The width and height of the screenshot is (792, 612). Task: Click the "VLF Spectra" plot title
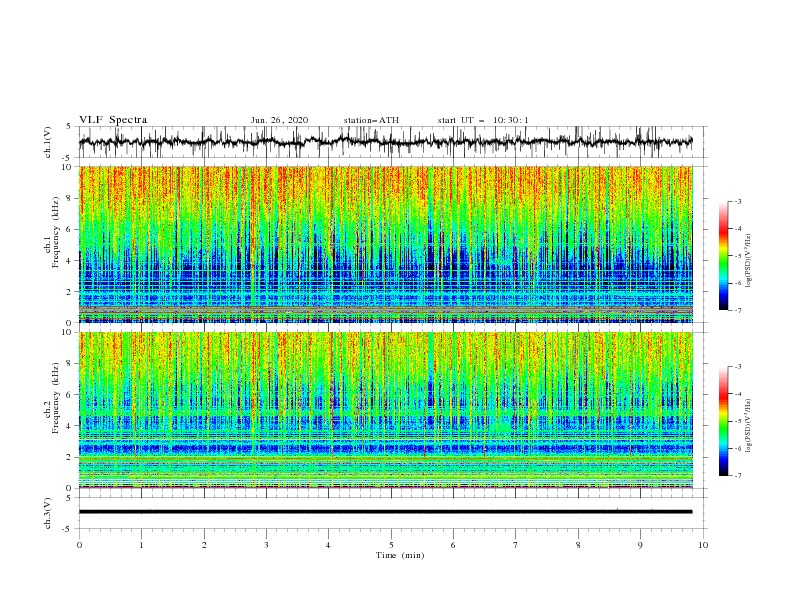pyautogui.click(x=113, y=120)
